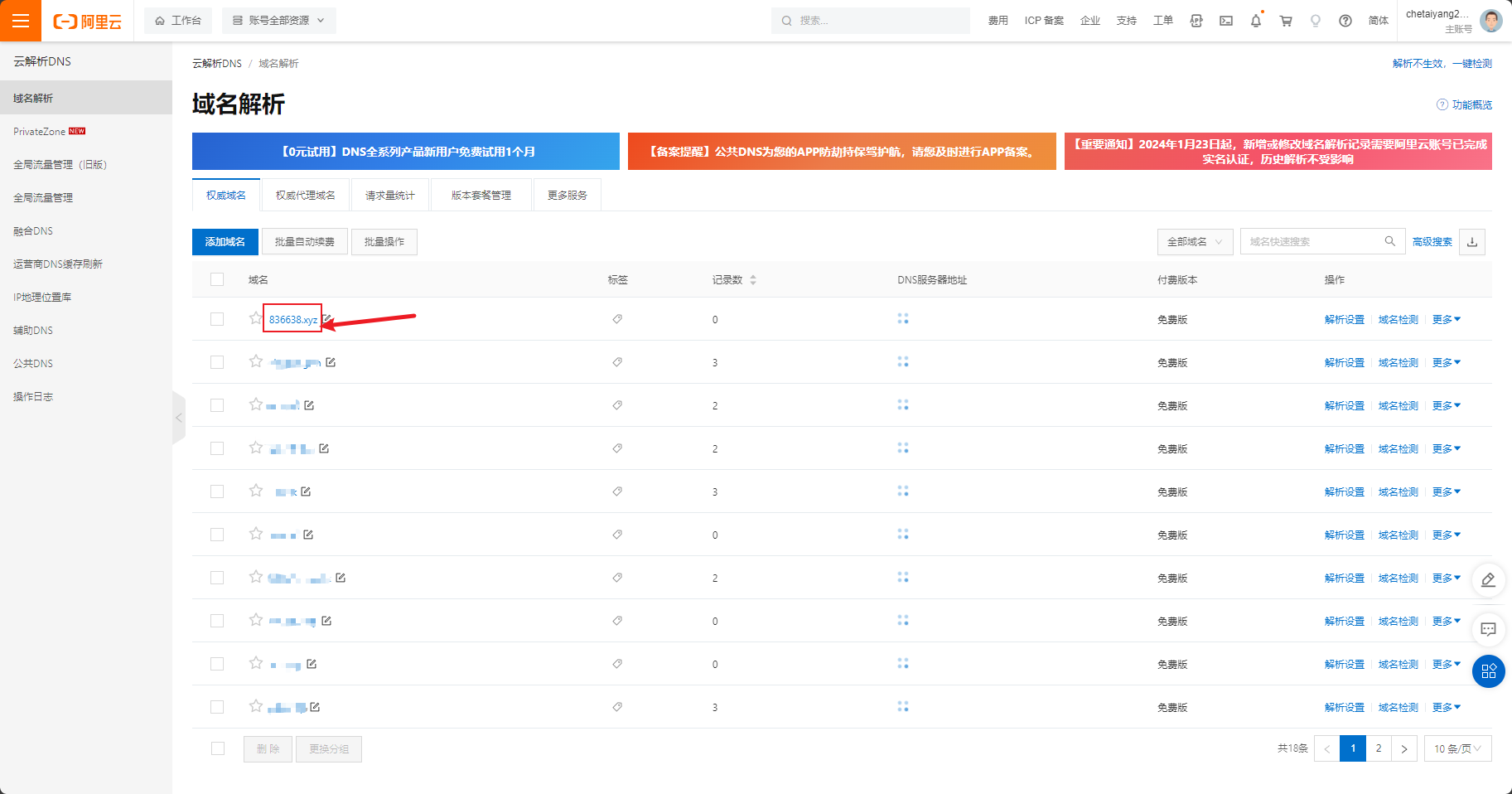Click the user avatar picture
This screenshot has height=794, width=1512.
pos(1491,21)
